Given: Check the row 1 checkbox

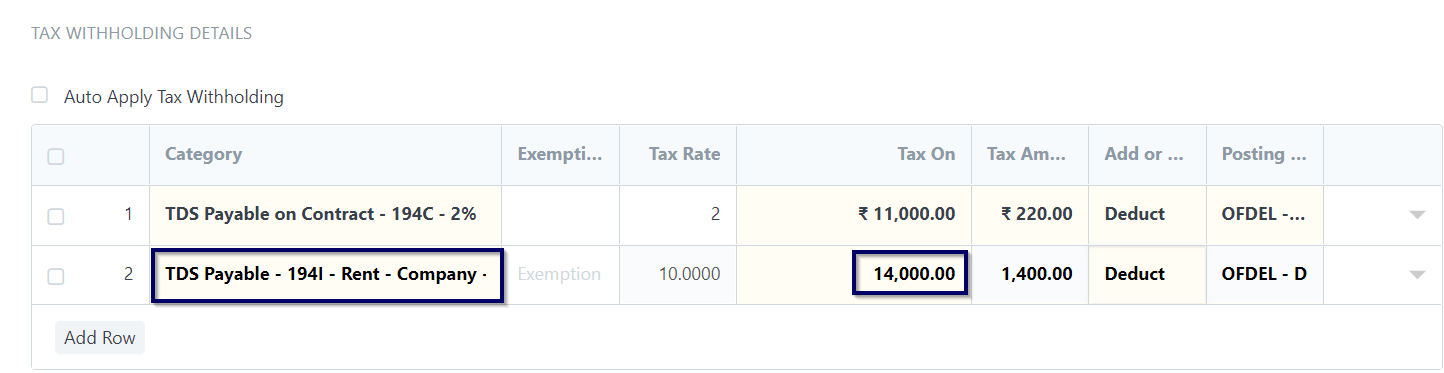Looking at the screenshot, I should [56, 216].
